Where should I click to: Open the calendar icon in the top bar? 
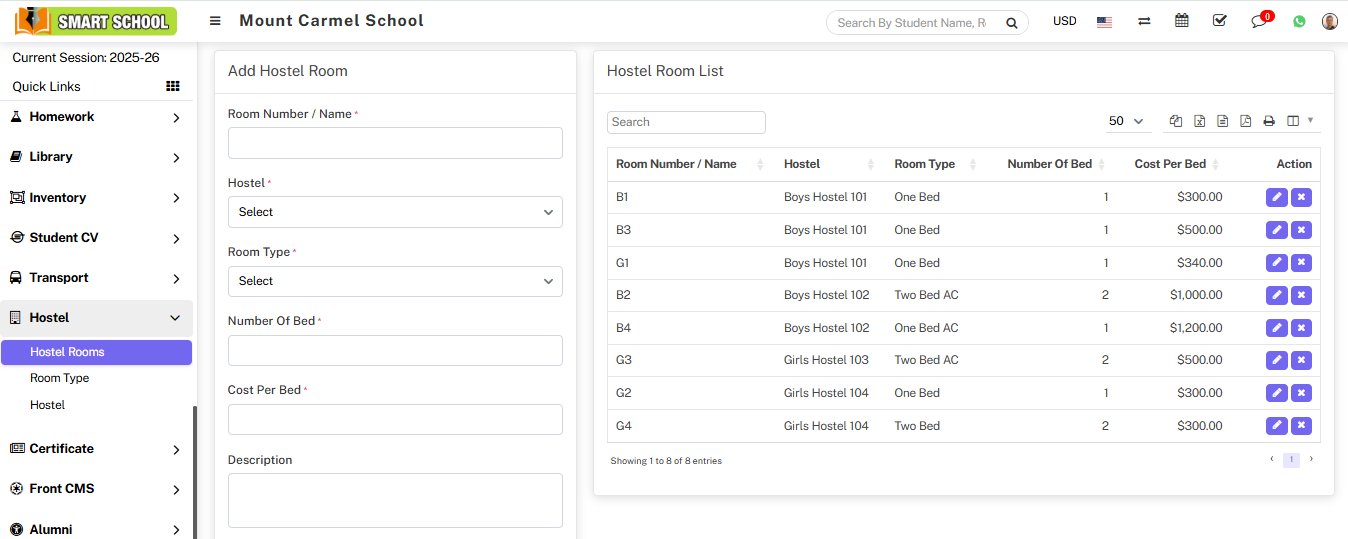[1182, 21]
